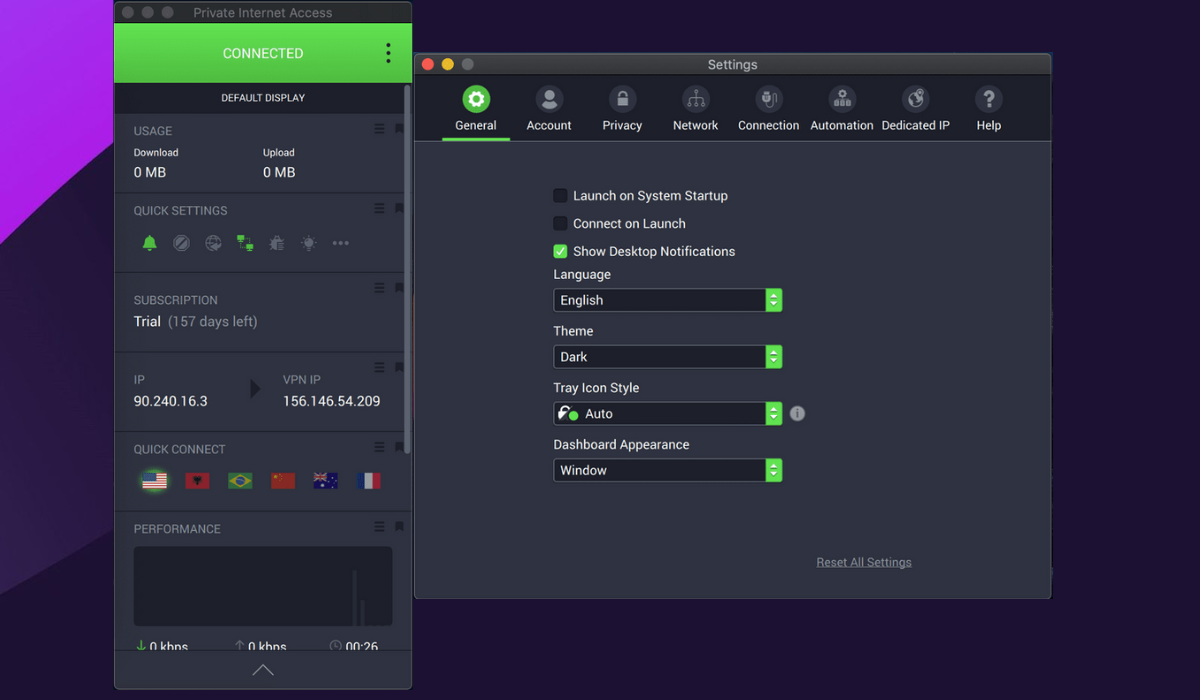Screen dimensions: 1200x700
Task: Click the DEFAULT DISPLAY header
Action: (263, 98)
